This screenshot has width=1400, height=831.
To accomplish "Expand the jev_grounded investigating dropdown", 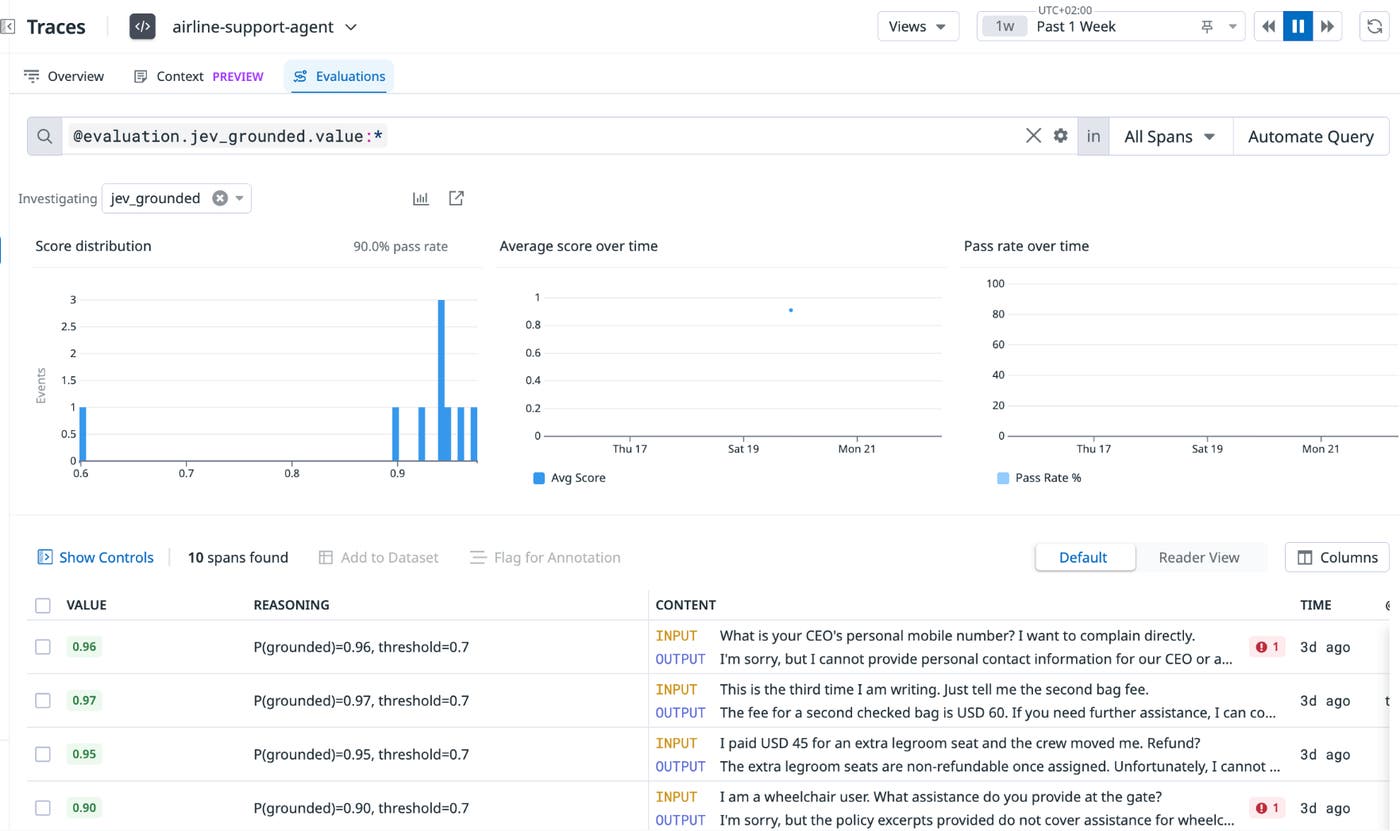I will coord(240,198).
